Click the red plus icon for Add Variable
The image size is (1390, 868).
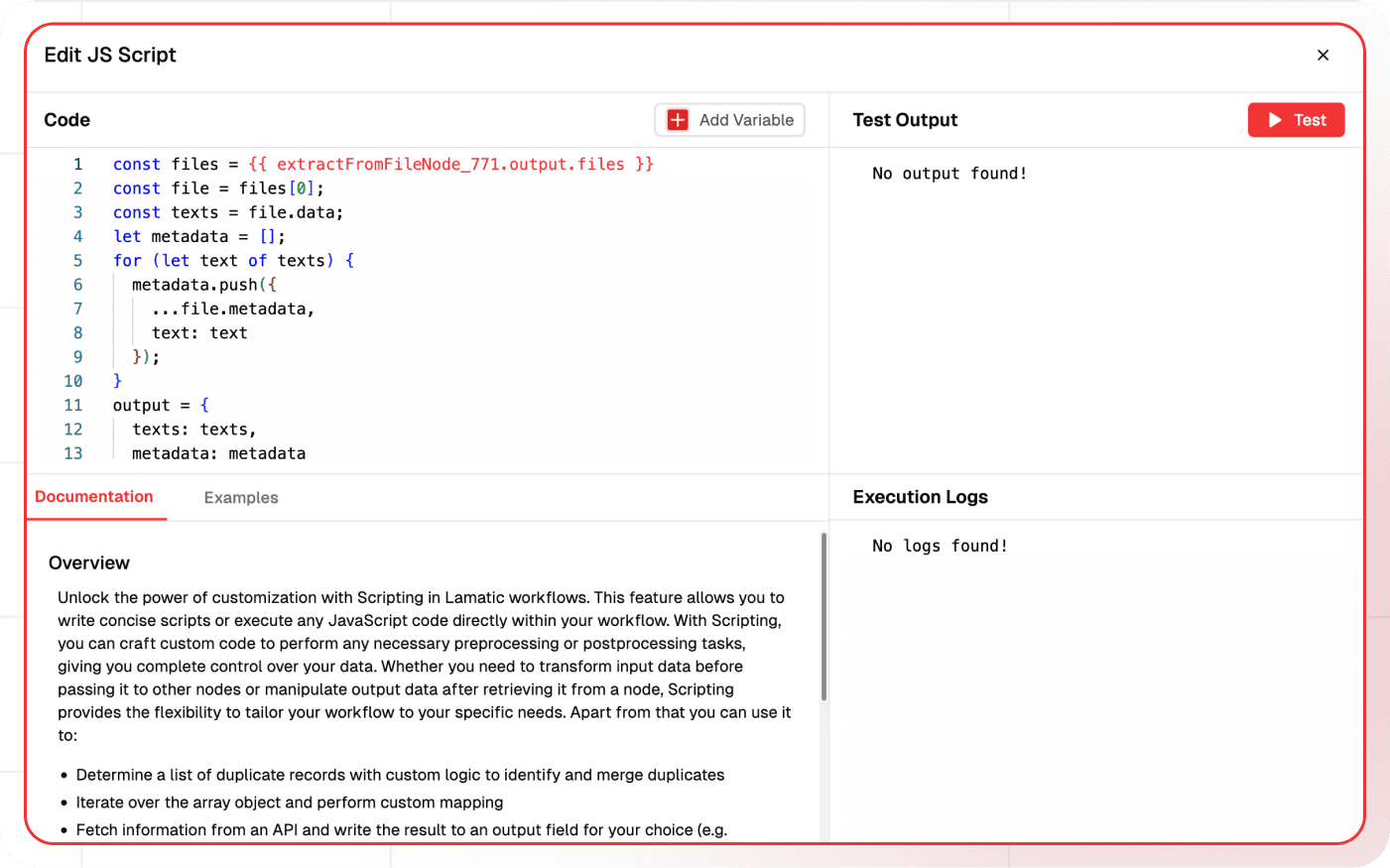coord(678,120)
